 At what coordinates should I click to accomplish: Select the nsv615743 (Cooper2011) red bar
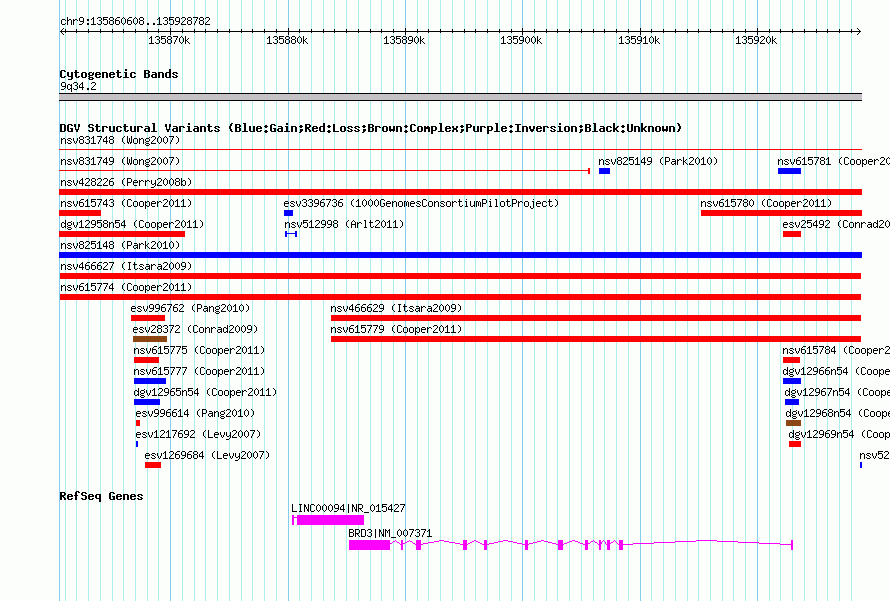coord(80,213)
